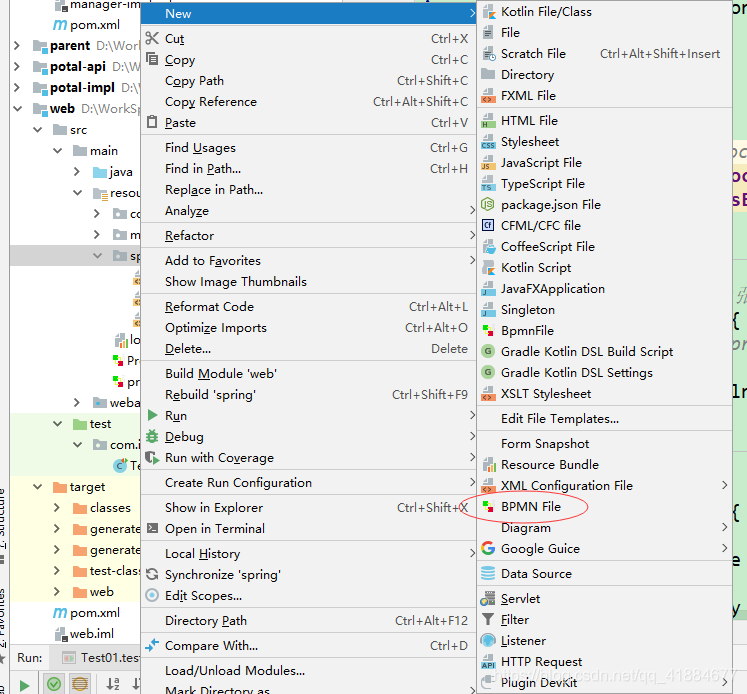Toggle the show ignored tests filter

tap(80, 684)
